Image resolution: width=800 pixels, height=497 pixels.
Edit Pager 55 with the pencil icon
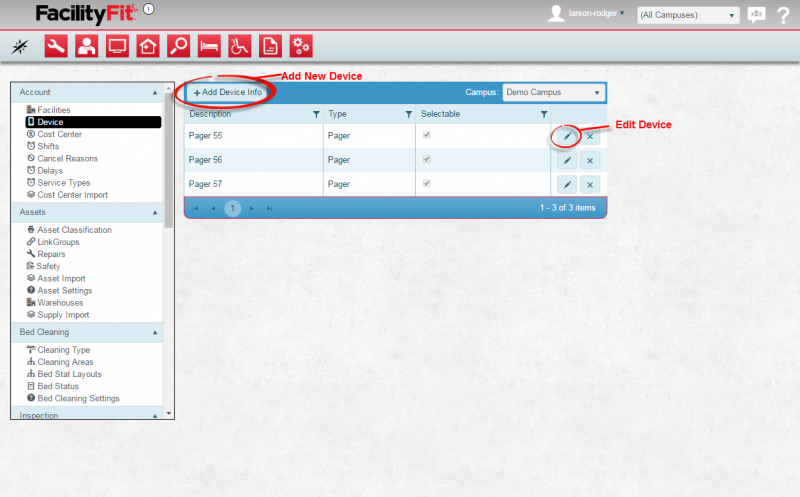(567, 136)
